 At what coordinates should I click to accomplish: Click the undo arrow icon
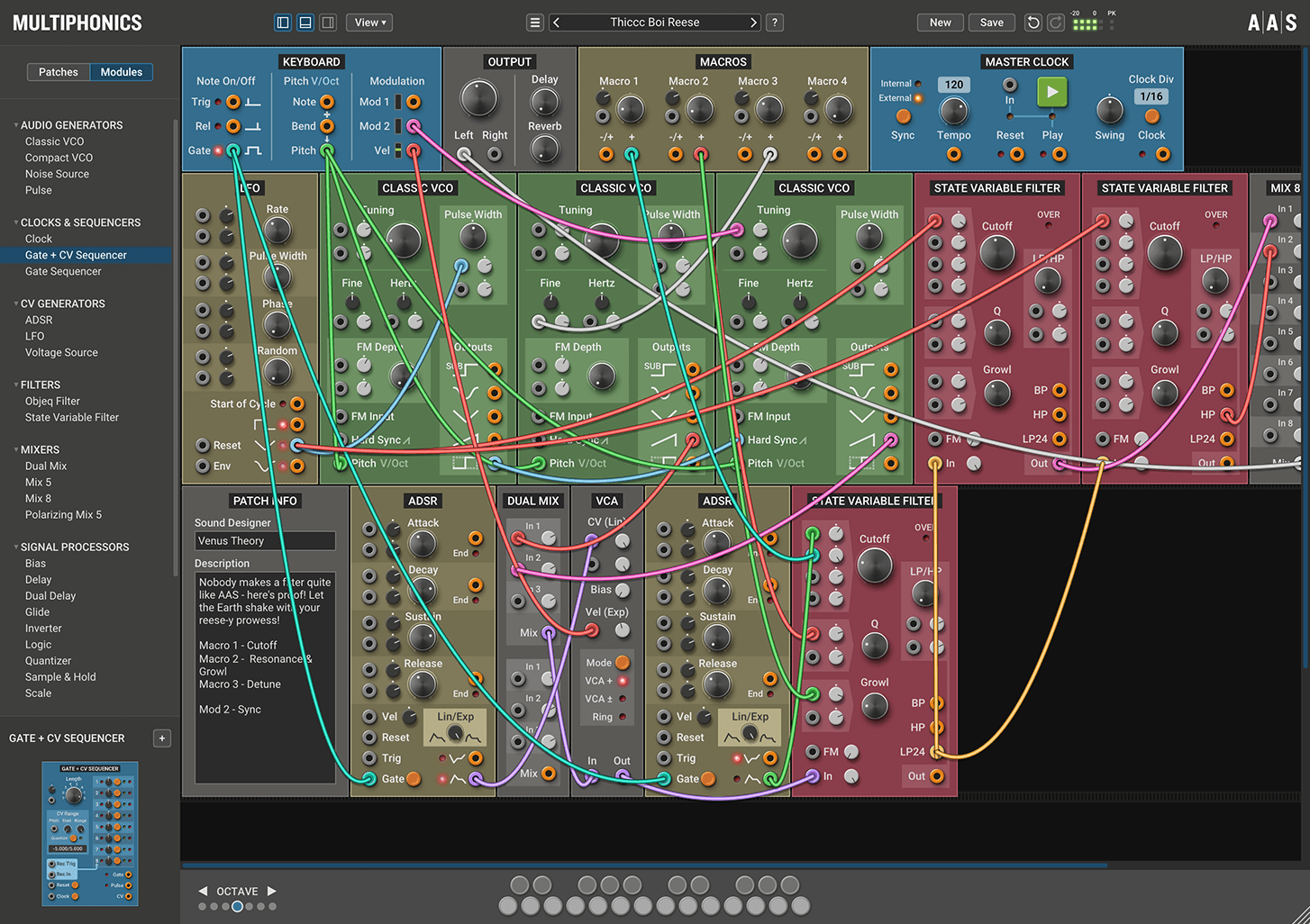[x=1033, y=22]
